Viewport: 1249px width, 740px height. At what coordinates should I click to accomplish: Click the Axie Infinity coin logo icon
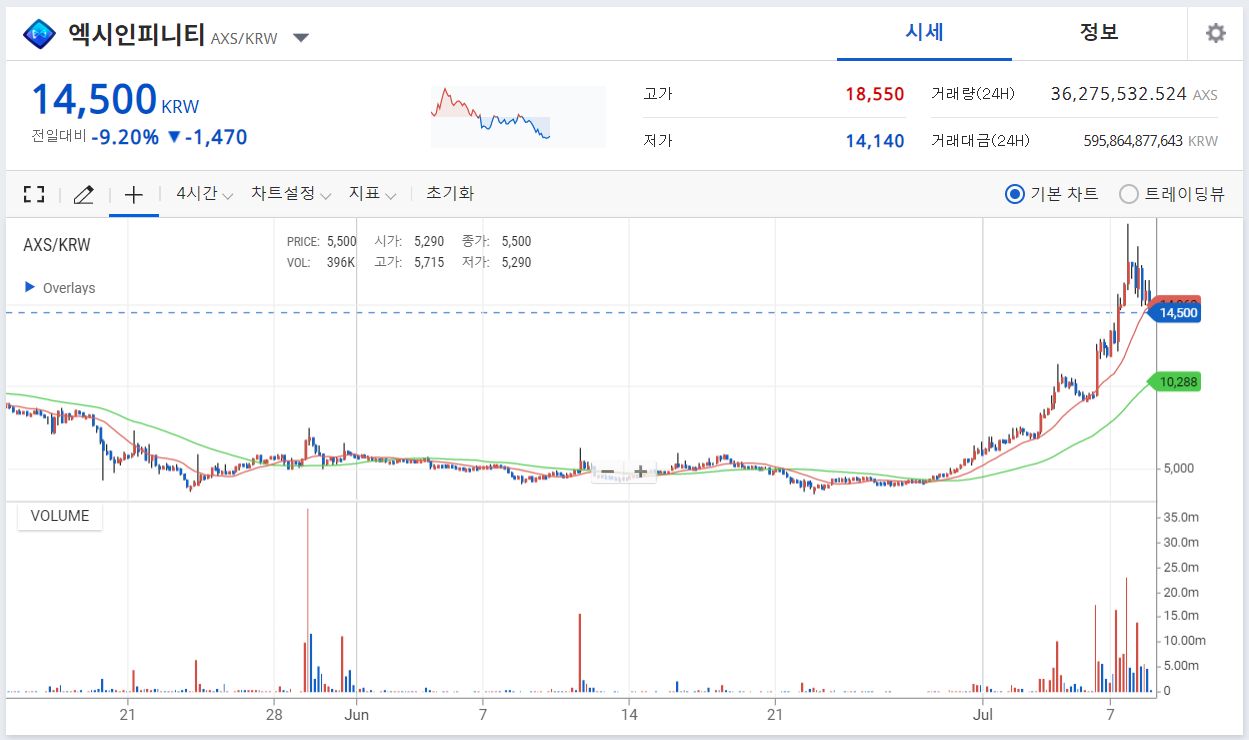[39, 35]
